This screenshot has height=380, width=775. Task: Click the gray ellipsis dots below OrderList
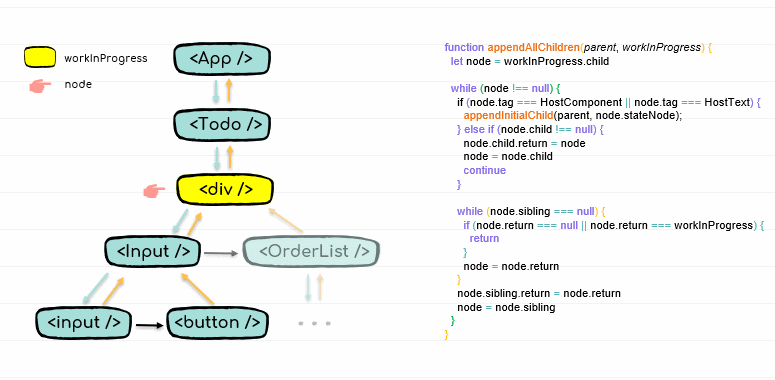(314, 324)
